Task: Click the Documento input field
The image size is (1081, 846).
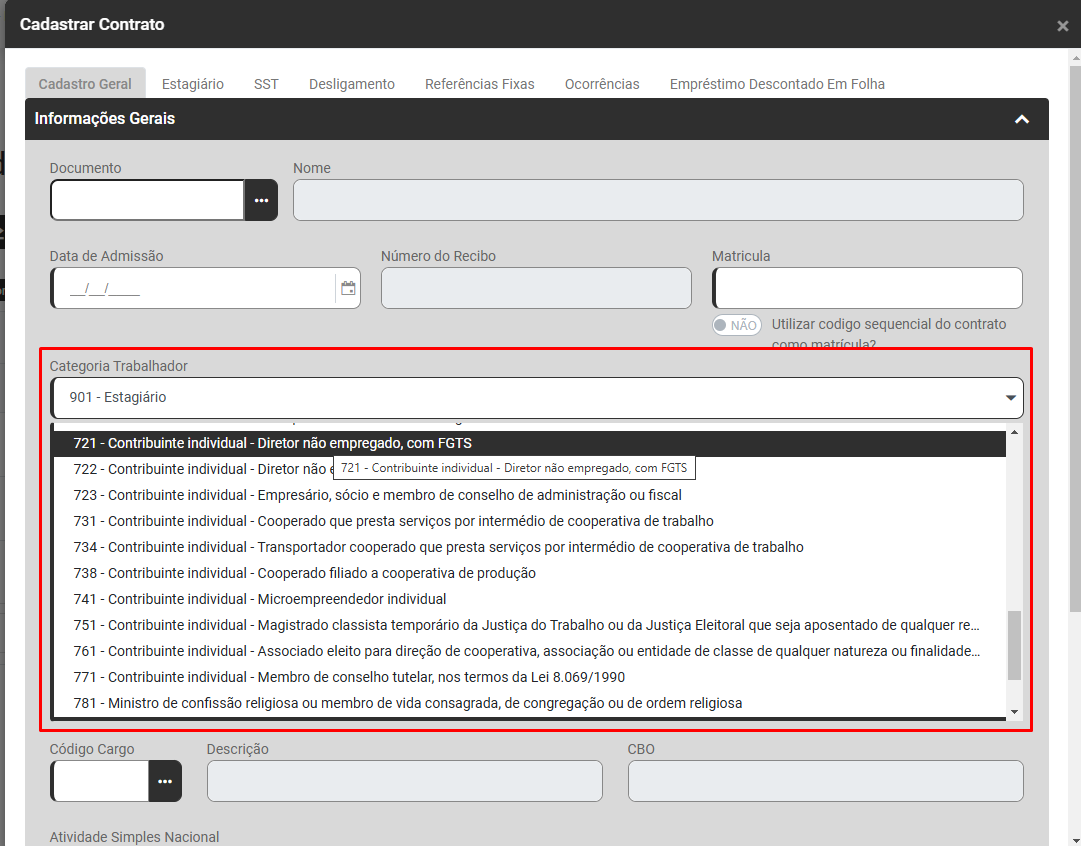Action: pos(148,200)
